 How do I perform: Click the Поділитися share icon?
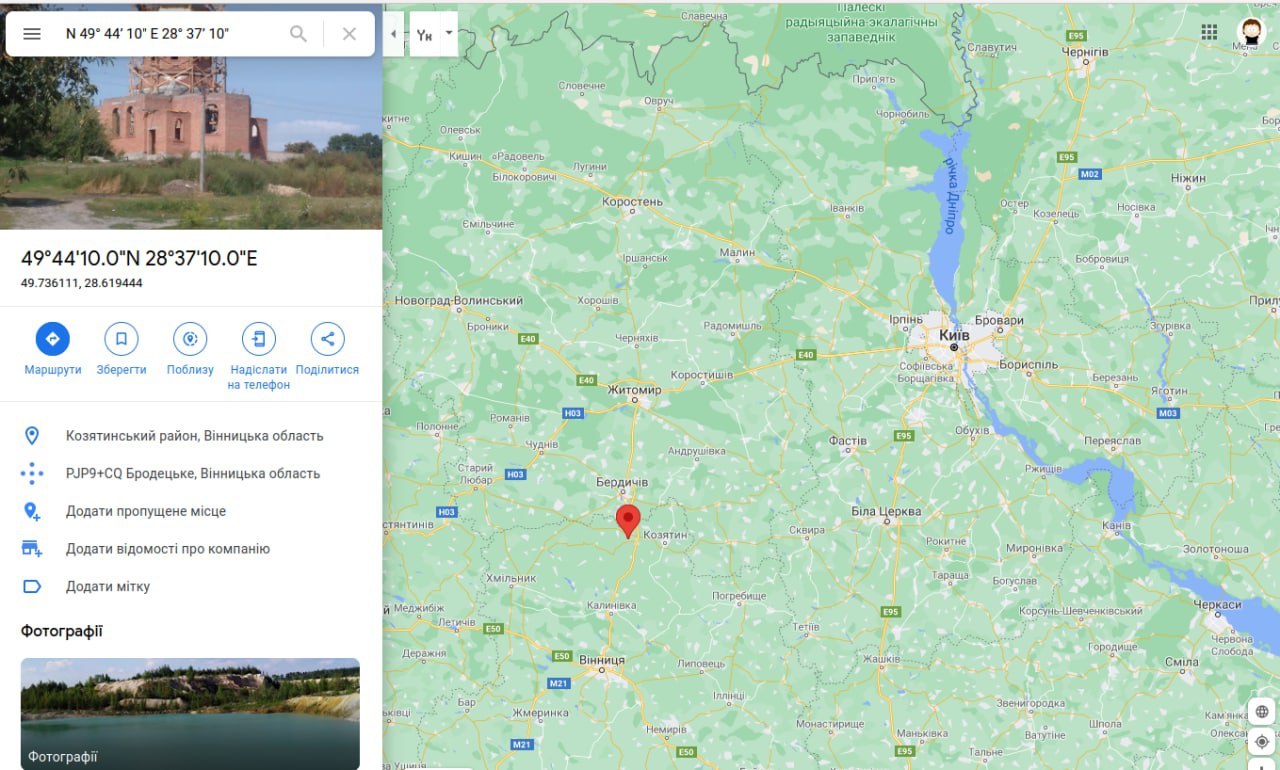tap(327, 339)
